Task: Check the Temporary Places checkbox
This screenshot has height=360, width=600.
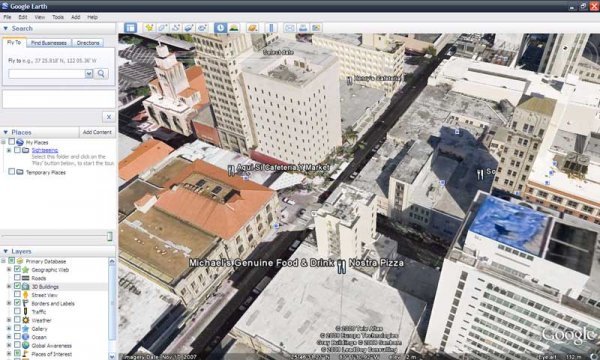Action: [11, 172]
